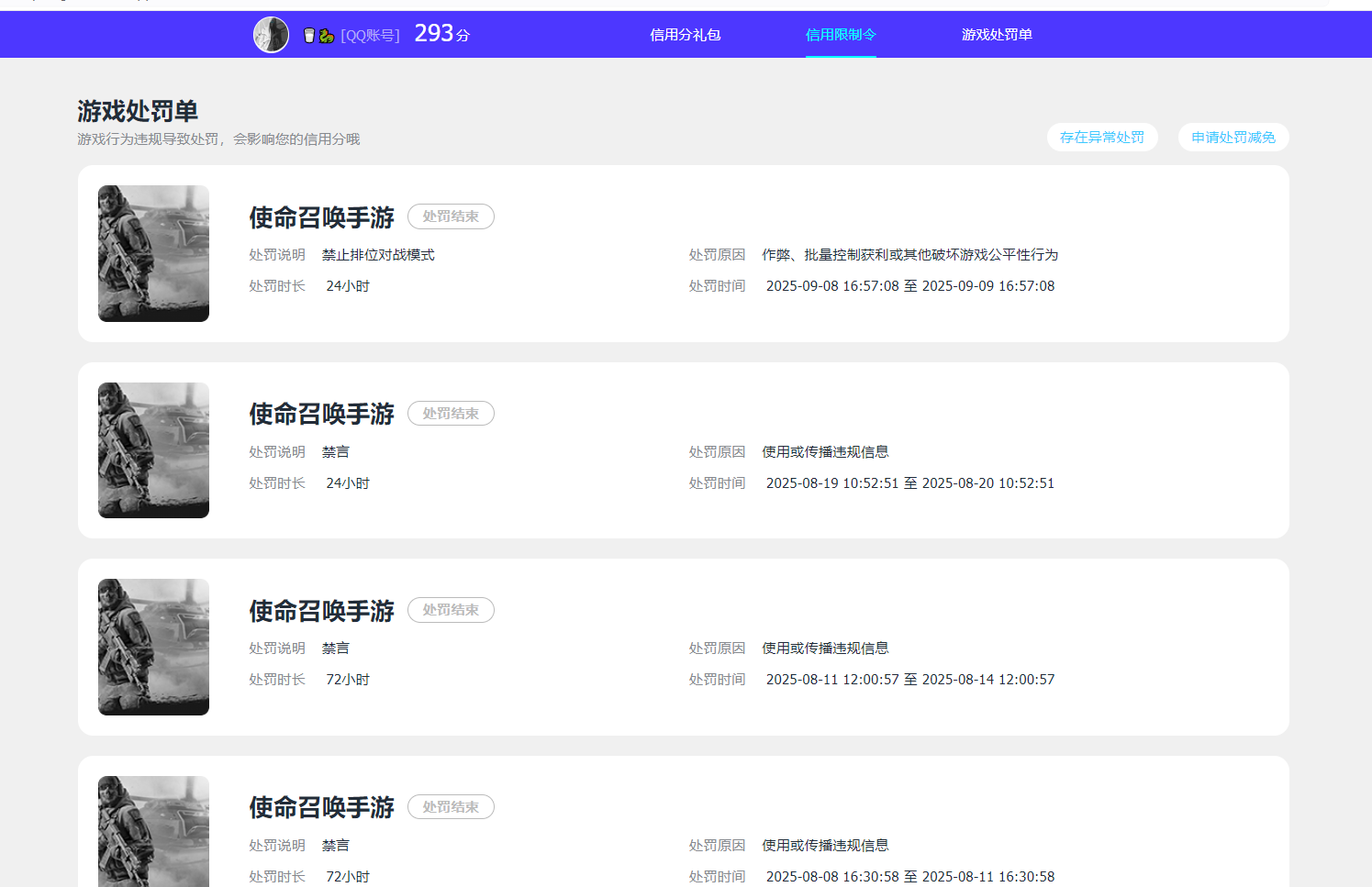The width and height of the screenshot is (1372, 887).
Task: Click game thumbnail of the 2025-08-11 penalty
Action: pos(153,648)
